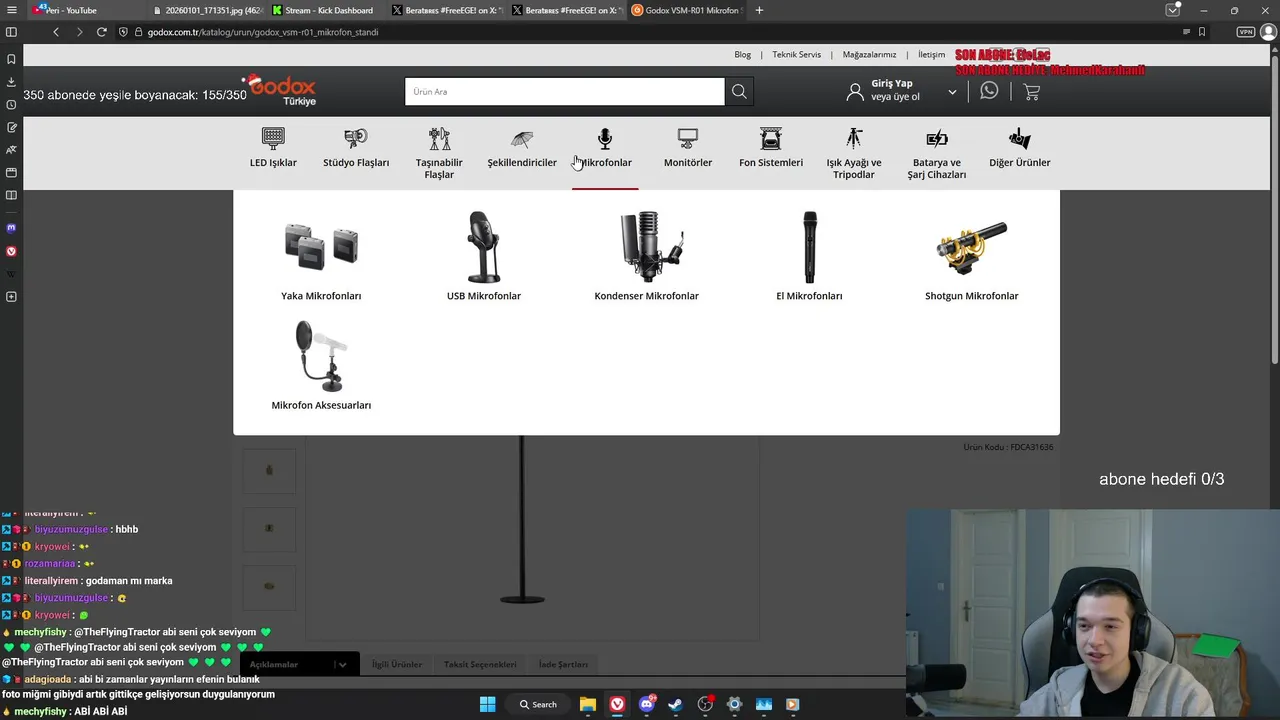Viewport: 1280px width, 720px height.
Task: Go back in browser history
Action: pyautogui.click(x=56, y=32)
